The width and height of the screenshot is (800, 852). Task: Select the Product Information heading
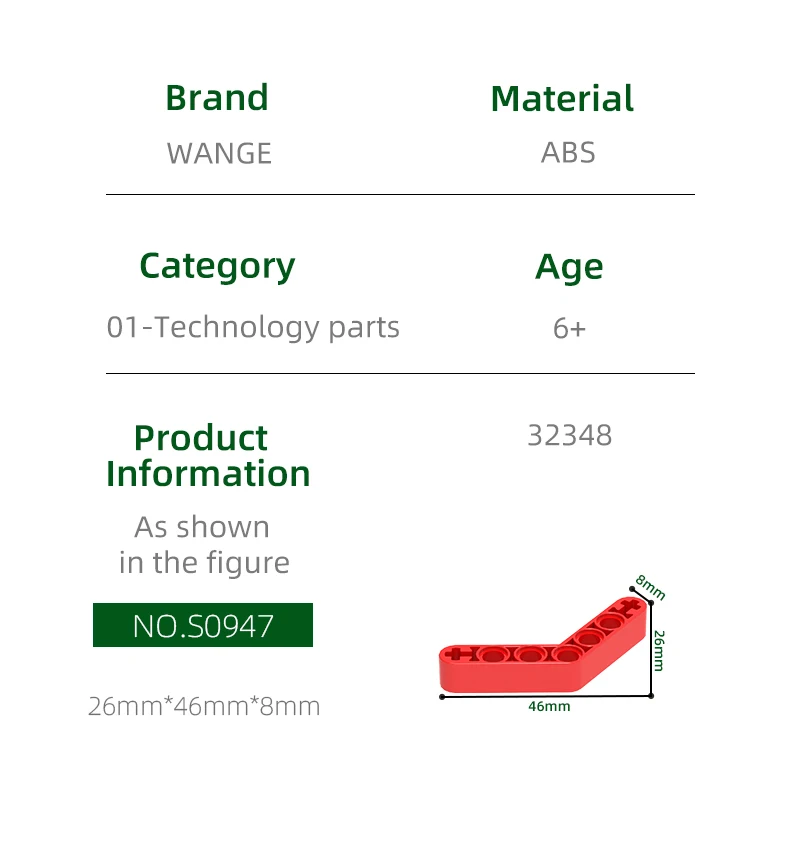208,455
